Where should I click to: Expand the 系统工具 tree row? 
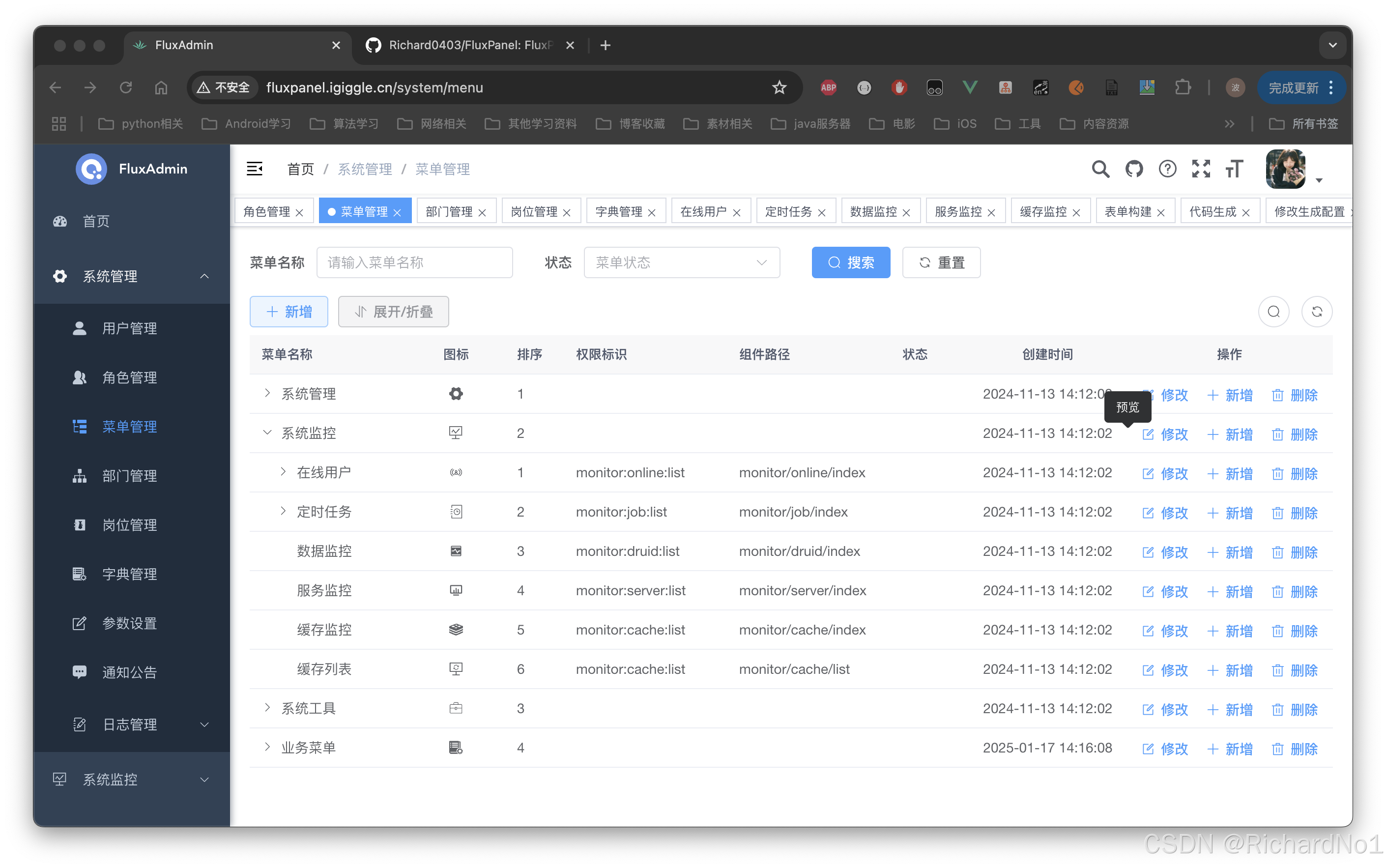(x=267, y=708)
